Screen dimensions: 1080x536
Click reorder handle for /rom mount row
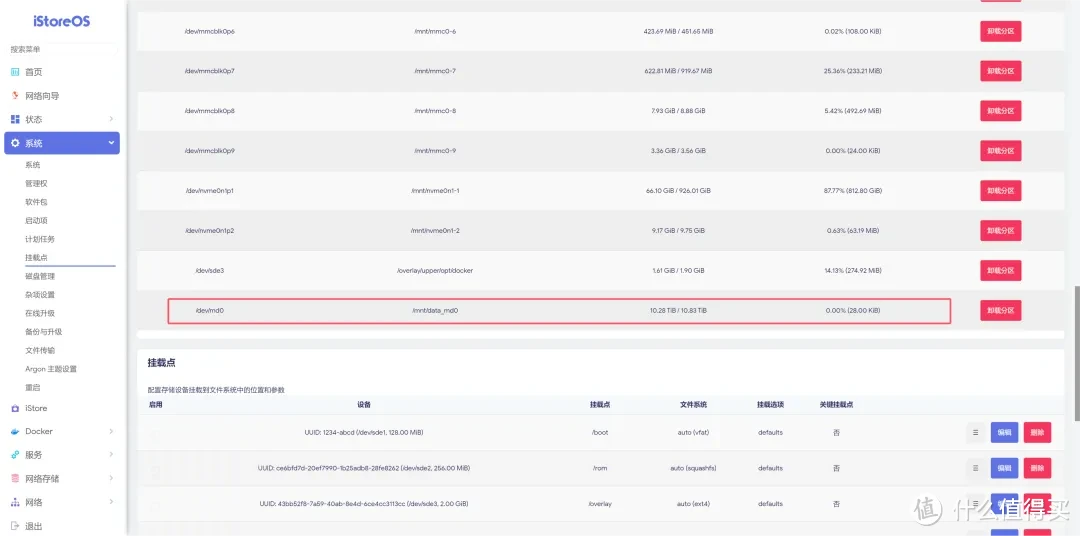click(x=975, y=468)
